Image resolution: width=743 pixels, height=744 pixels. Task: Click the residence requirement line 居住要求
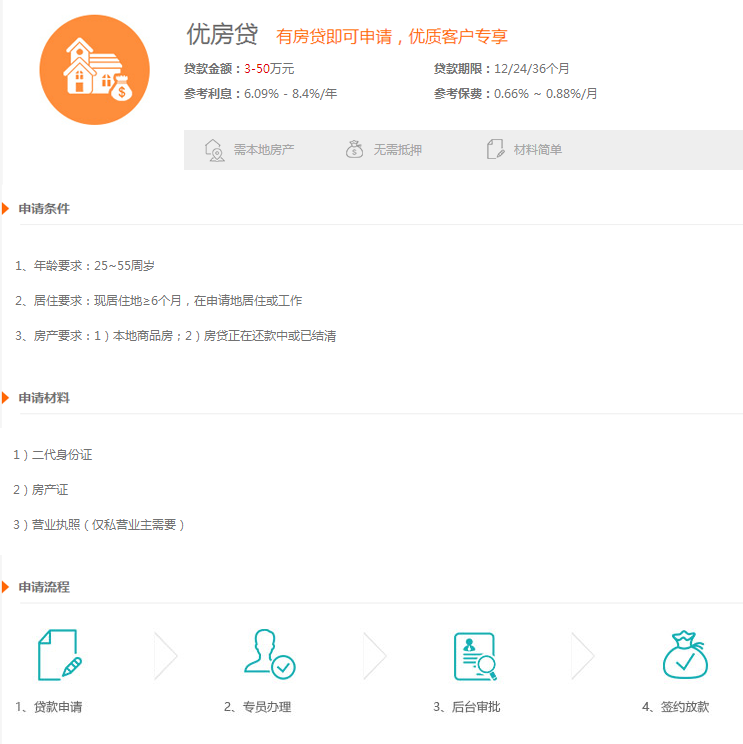tap(158, 301)
